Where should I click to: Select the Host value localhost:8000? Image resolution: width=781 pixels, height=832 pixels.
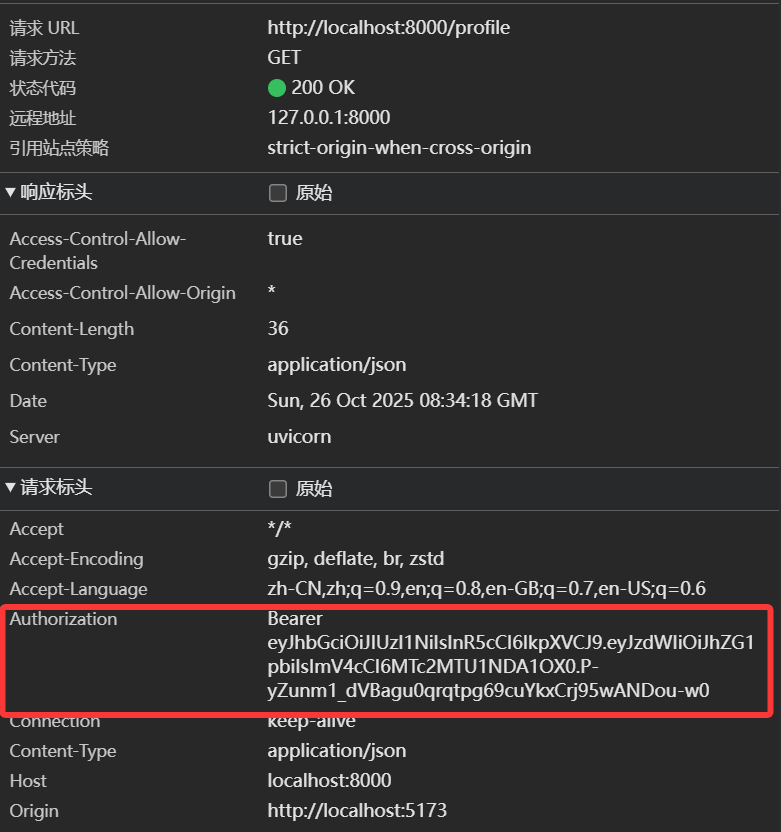(329, 781)
